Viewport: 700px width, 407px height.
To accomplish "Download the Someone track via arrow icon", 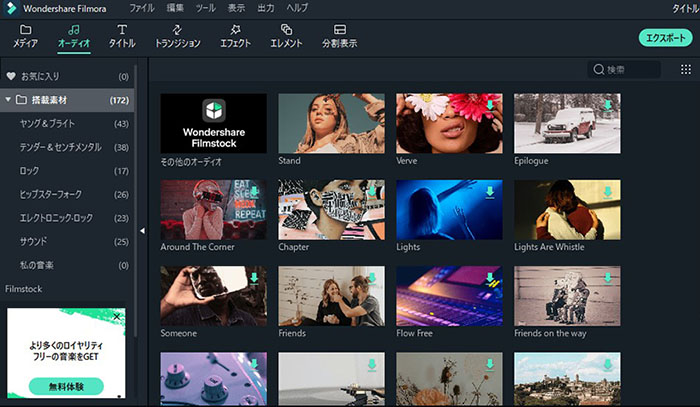I will coord(254,278).
